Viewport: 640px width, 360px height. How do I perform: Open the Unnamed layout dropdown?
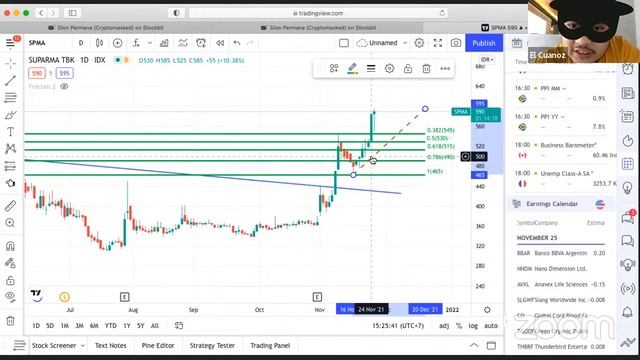tap(382, 43)
